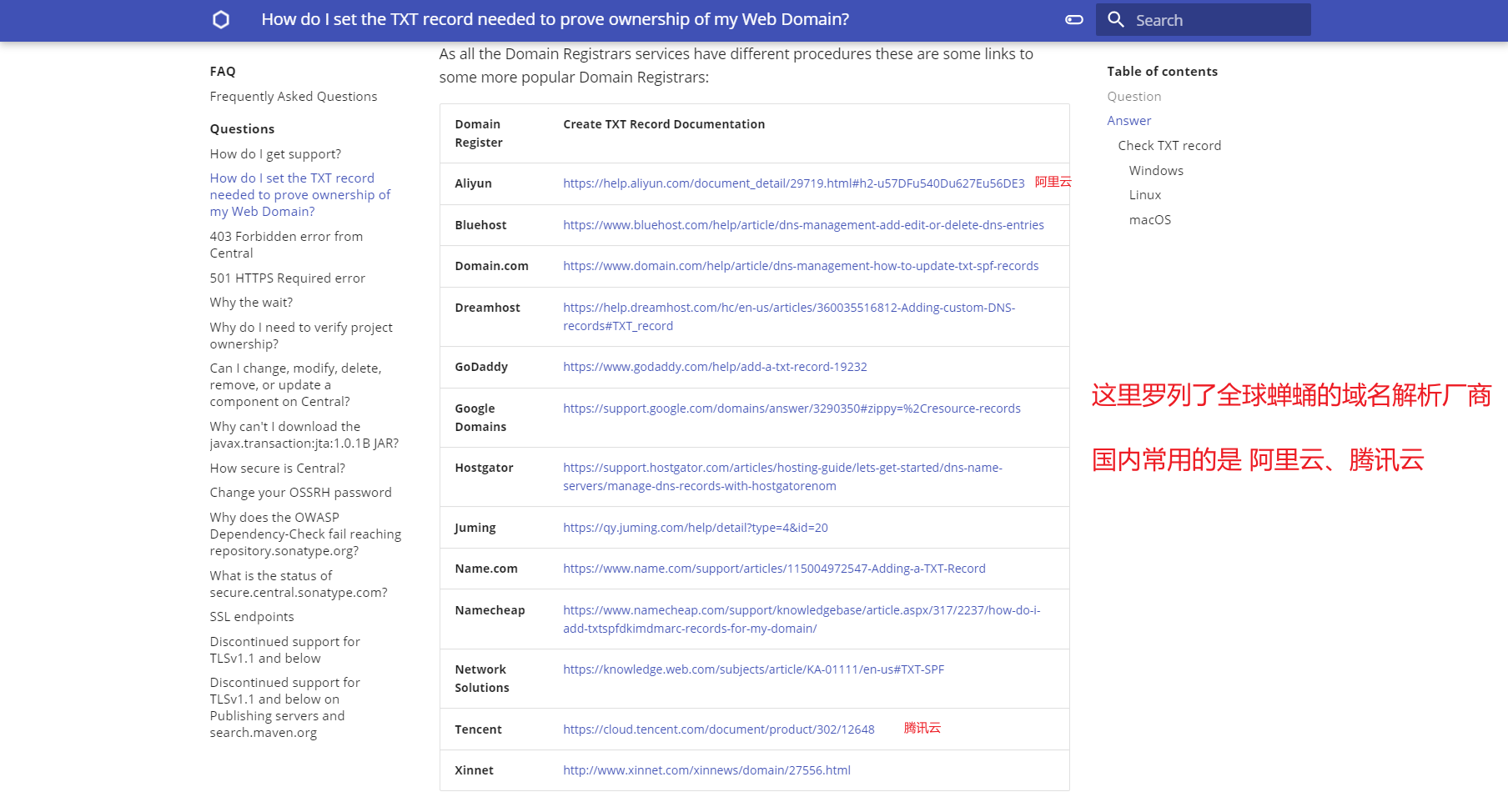The image size is (1508, 812).
Task: Toggle the color scheme switch icon
Action: click(1074, 19)
